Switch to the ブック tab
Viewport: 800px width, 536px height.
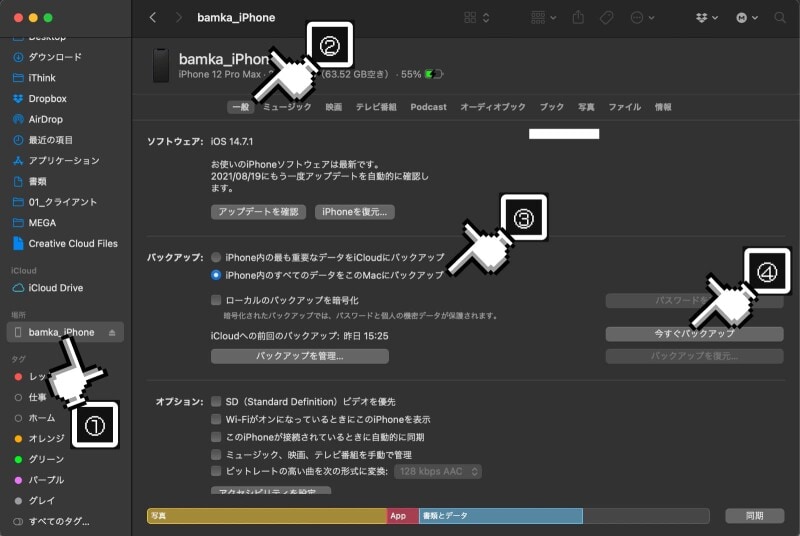[552, 107]
